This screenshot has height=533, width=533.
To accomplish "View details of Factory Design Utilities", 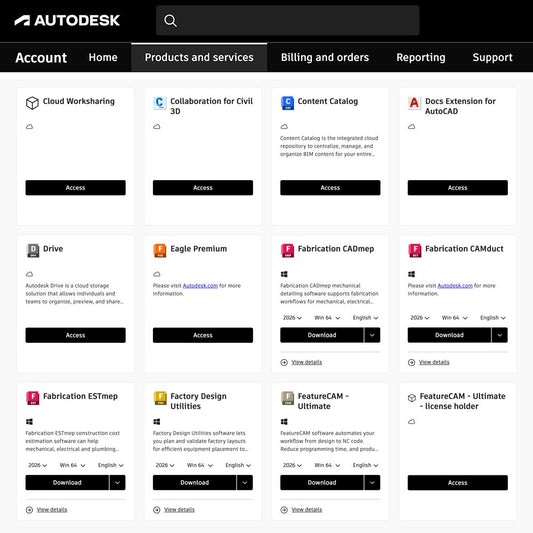I will click(179, 510).
